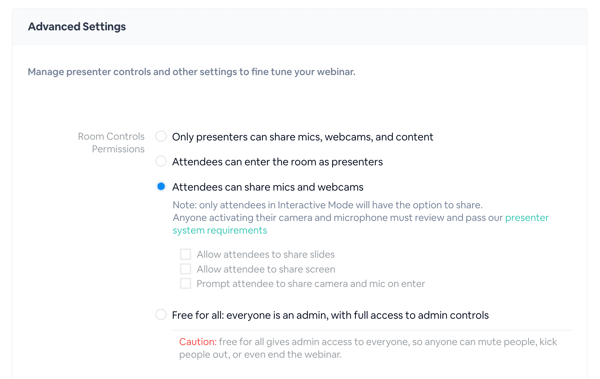This screenshot has height=379, width=600.
Task: Click the 'Only presenters can share mics, webcams, and content' label
Action: click(302, 137)
